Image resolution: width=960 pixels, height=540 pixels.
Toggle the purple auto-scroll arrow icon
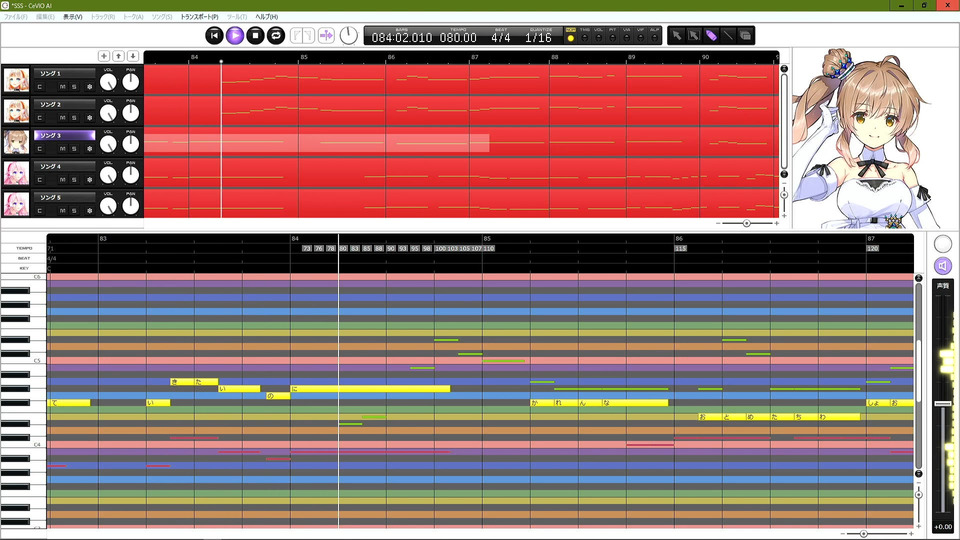(x=326, y=36)
